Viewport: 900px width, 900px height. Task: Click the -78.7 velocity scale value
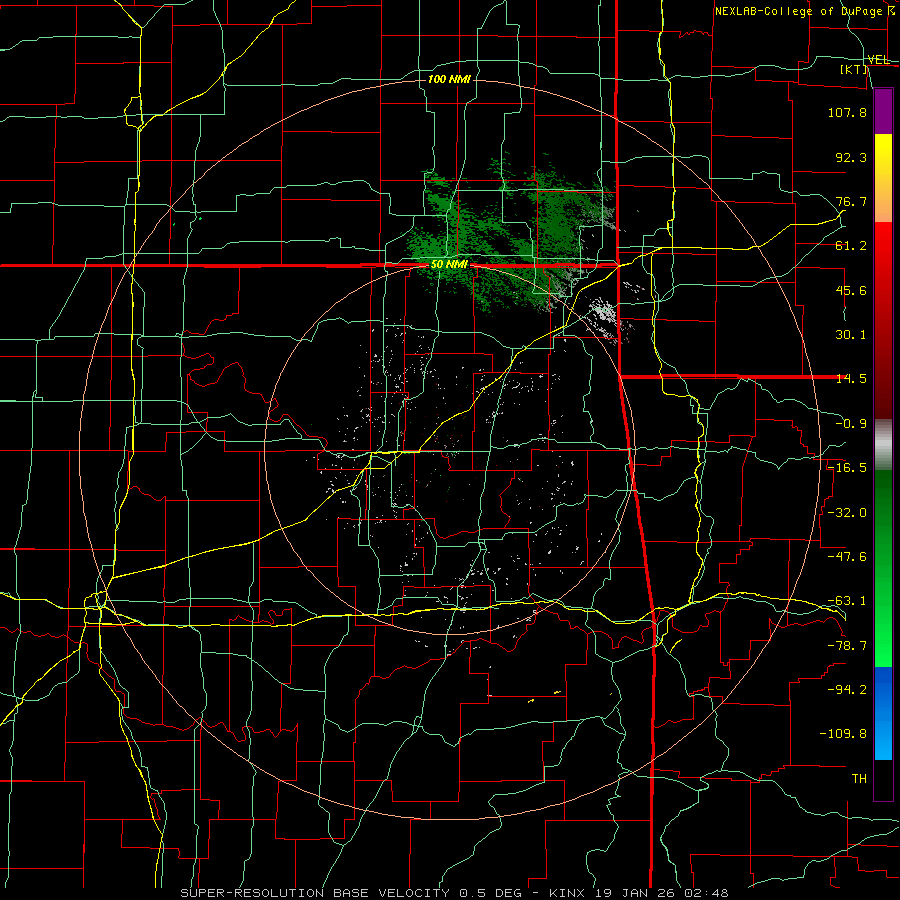tap(847, 646)
